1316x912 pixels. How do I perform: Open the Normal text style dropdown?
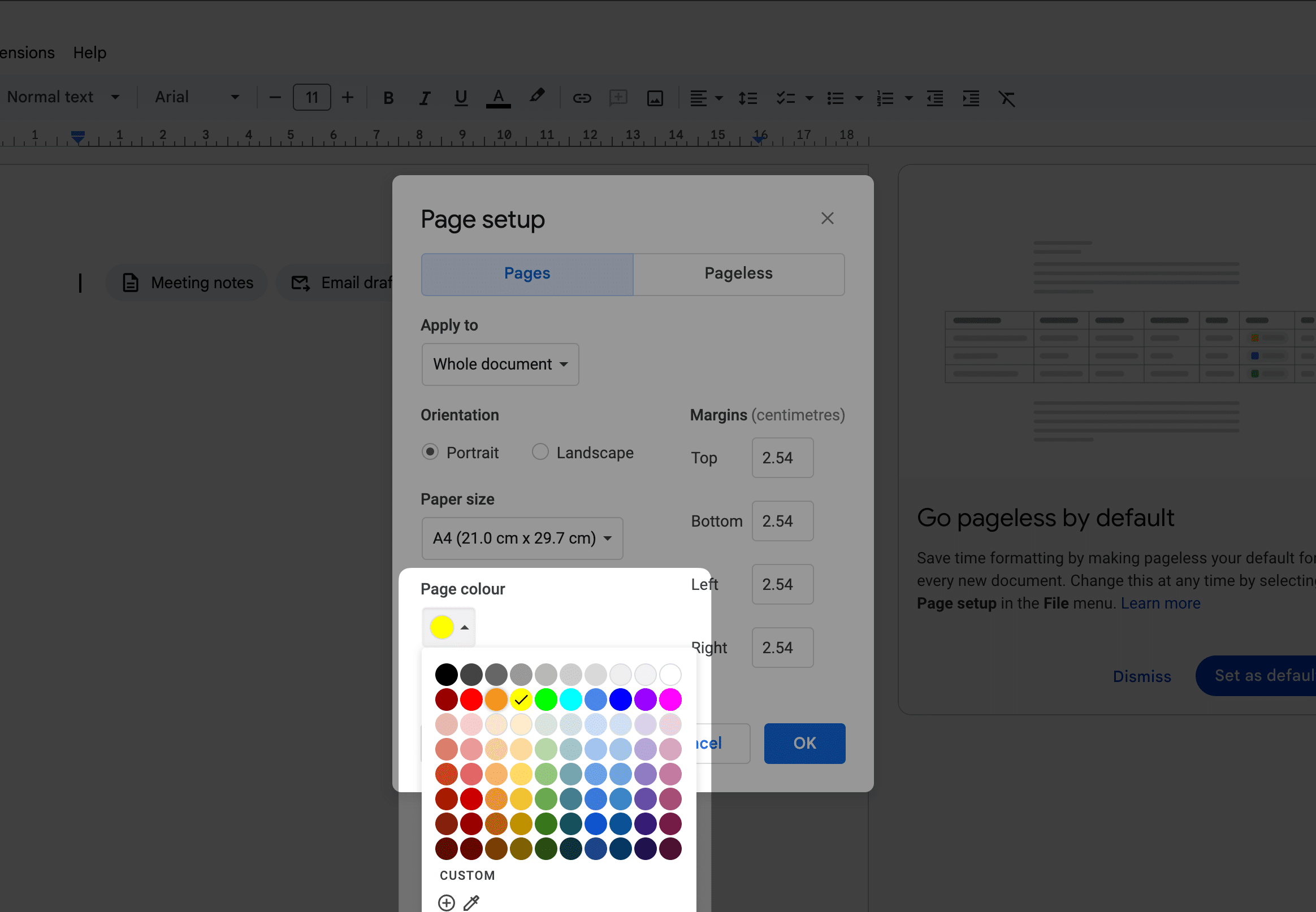click(x=63, y=97)
